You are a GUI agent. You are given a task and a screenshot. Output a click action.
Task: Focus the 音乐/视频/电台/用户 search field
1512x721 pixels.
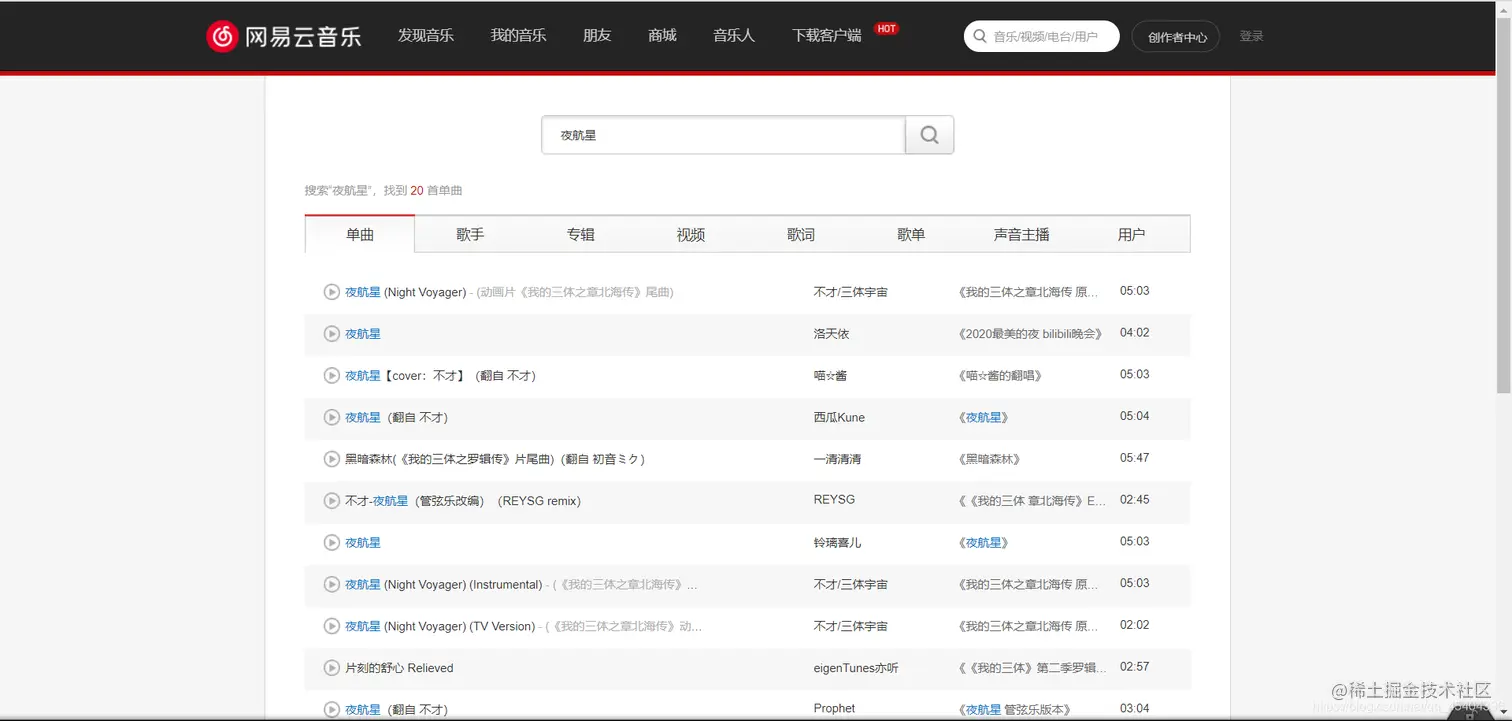1045,37
